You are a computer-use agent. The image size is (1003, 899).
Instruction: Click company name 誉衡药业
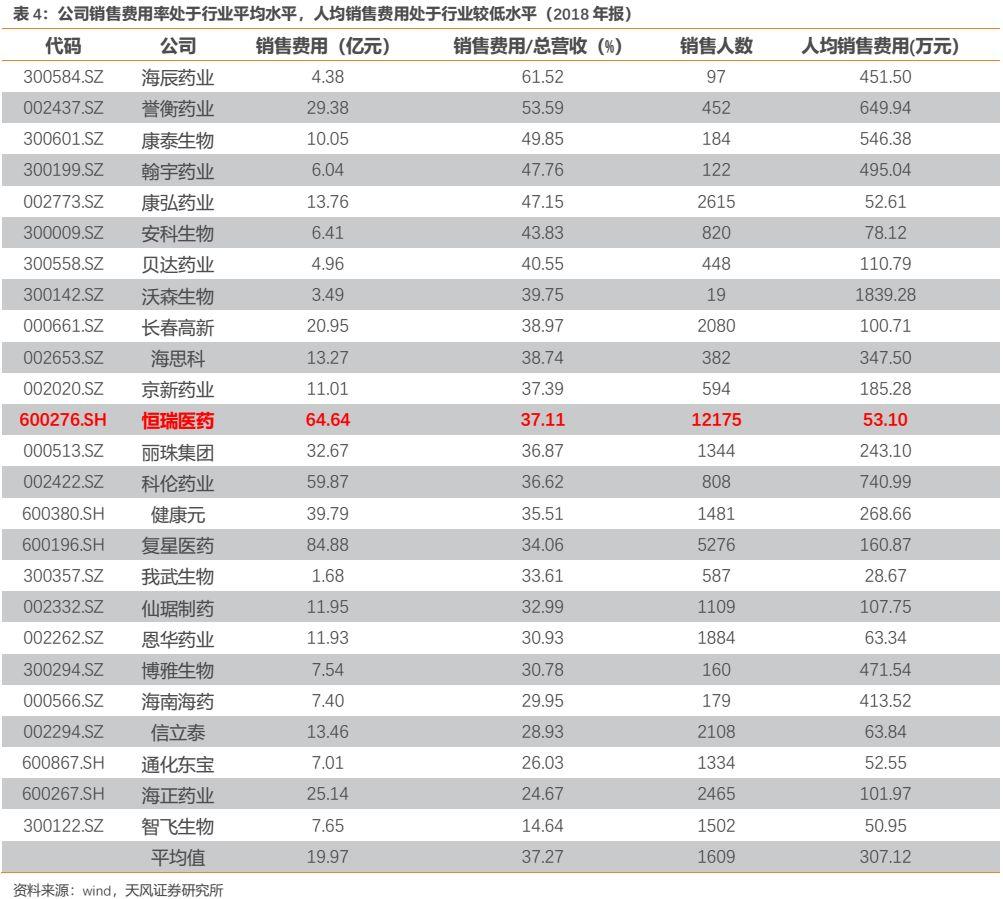pyautogui.click(x=178, y=108)
